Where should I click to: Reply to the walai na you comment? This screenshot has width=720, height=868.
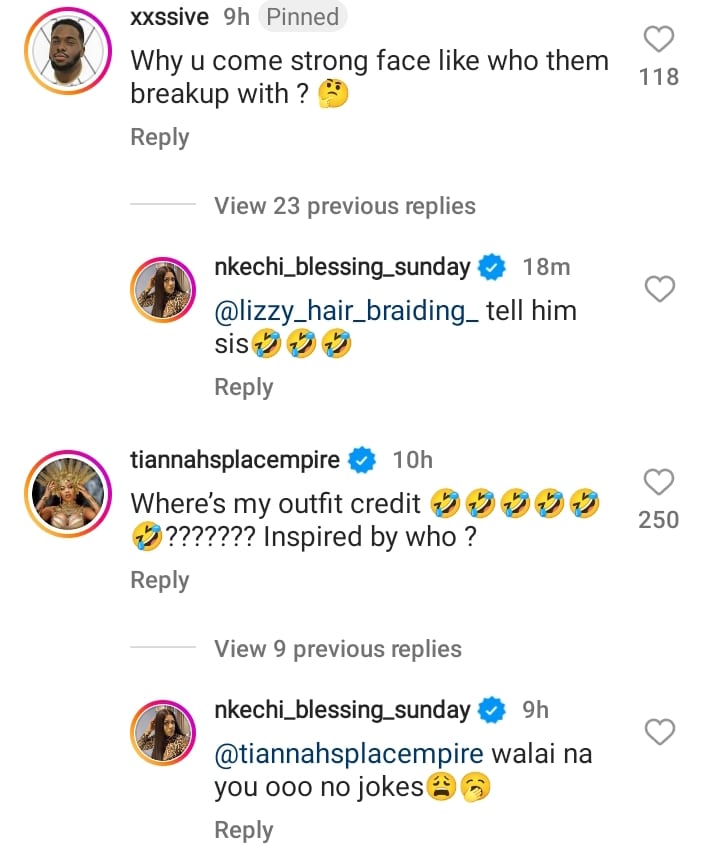click(x=243, y=830)
